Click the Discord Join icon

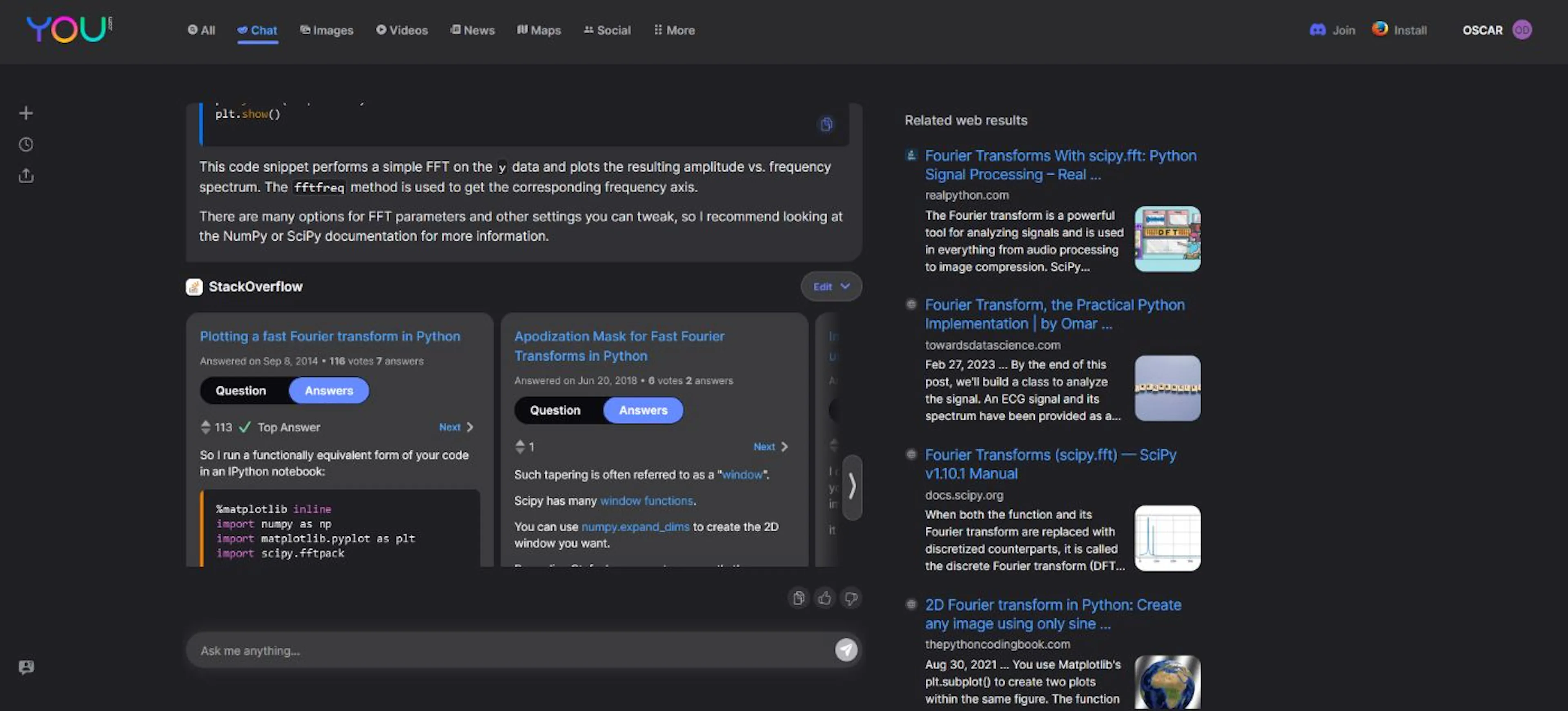point(1317,30)
